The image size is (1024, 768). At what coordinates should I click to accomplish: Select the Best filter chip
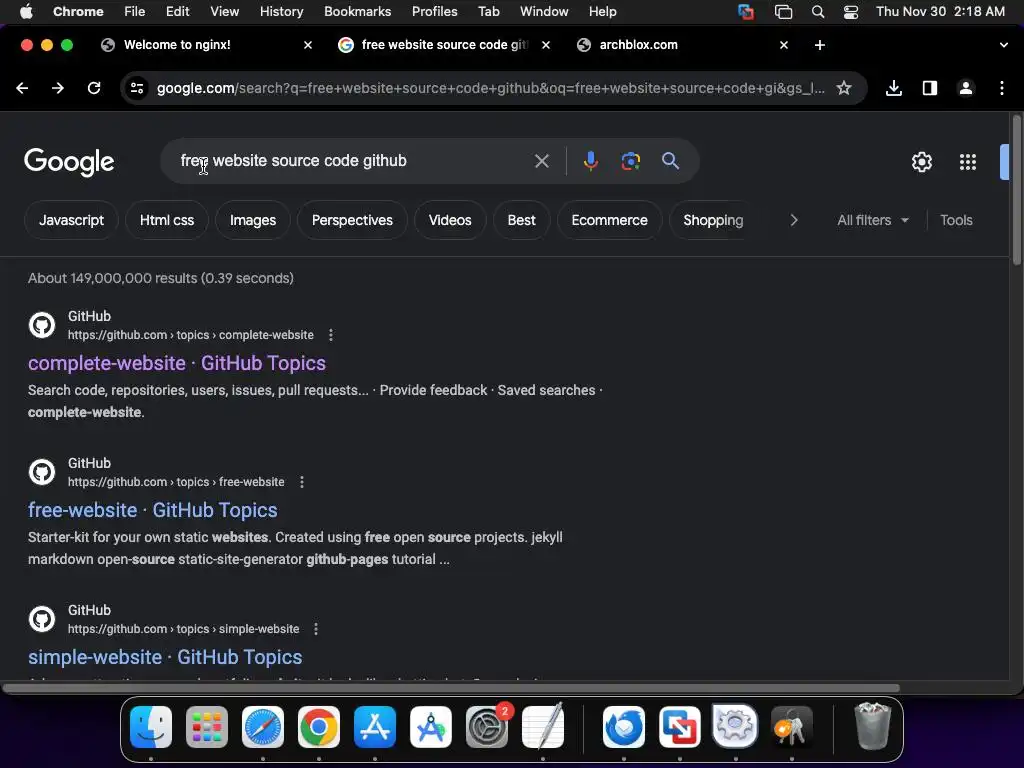(x=521, y=220)
